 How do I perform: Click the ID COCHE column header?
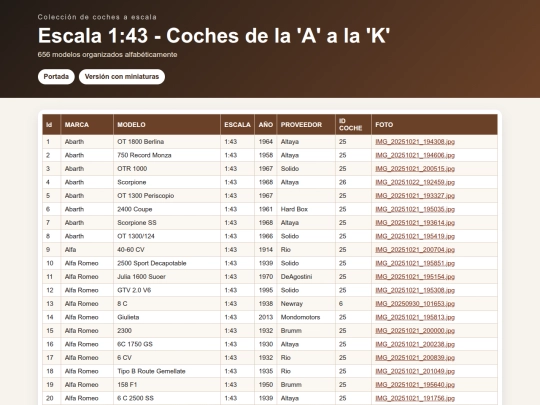tap(353, 124)
